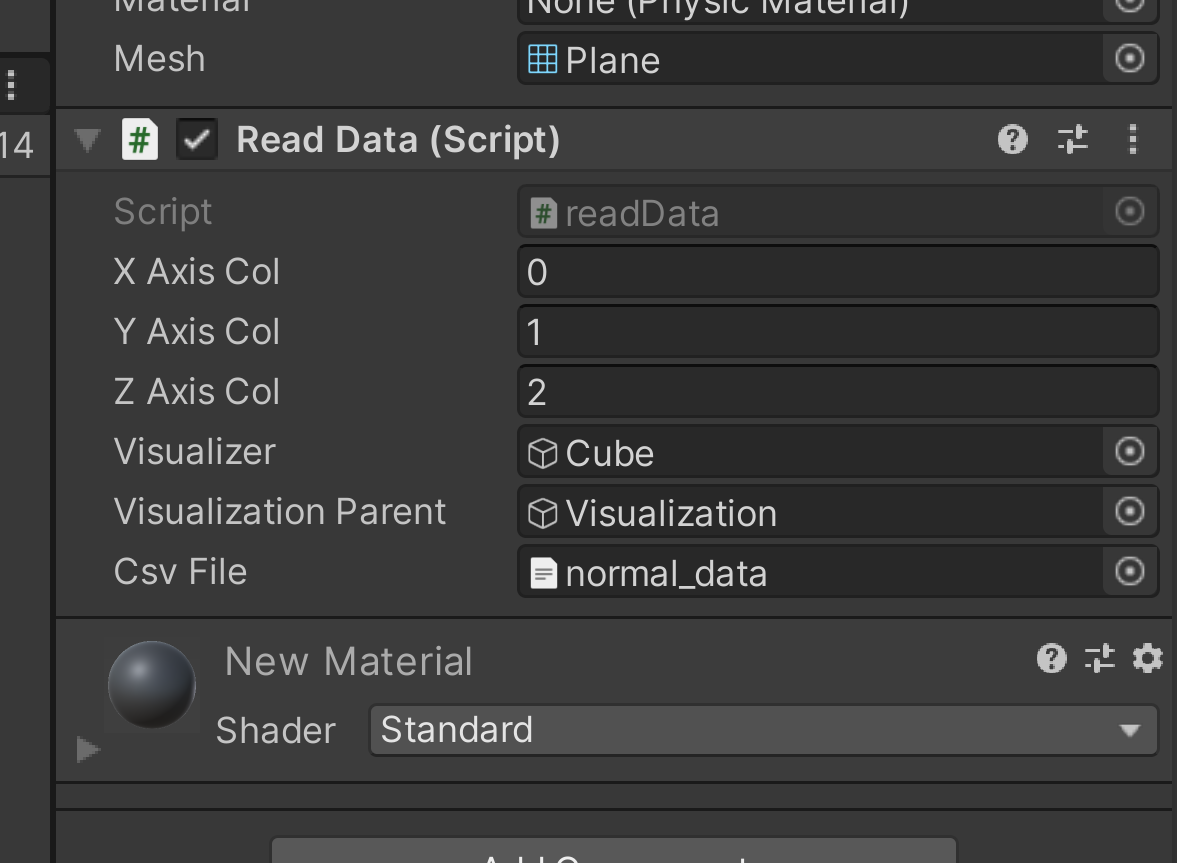Open the Visualization Parent object picker
This screenshot has width=1177, height=863.
[x=1128, y=511]
